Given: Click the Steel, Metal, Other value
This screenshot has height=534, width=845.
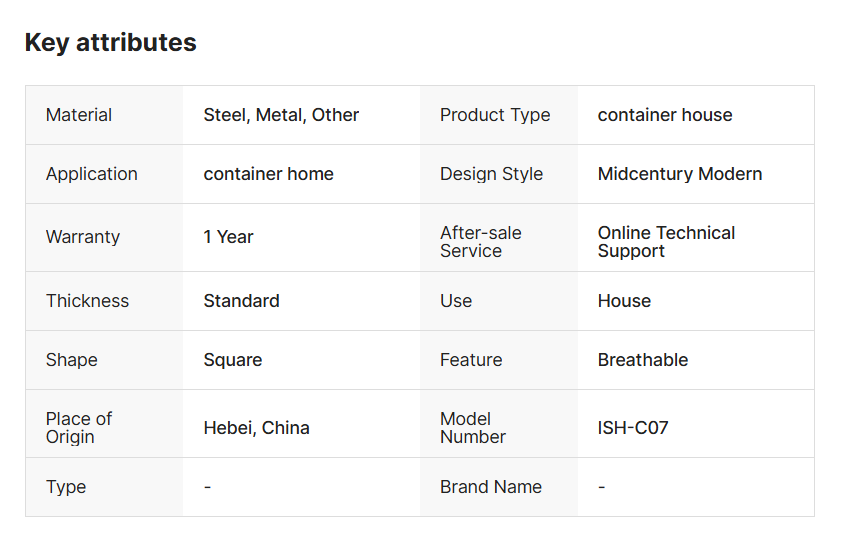Looking at the screenshot, I should tap(281, 115).
